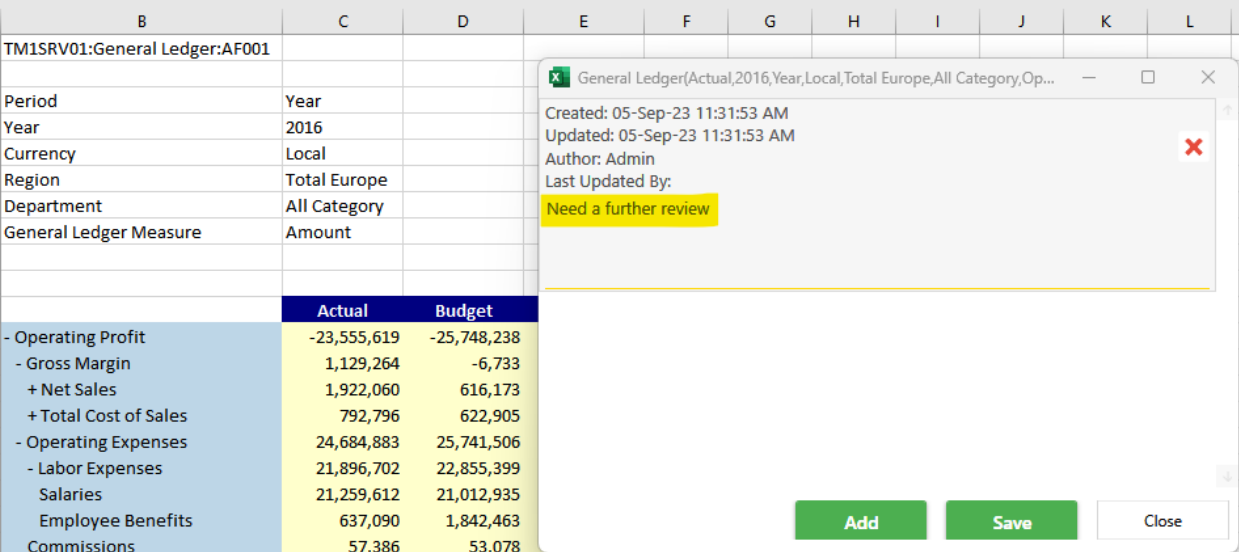Viewport: 1239px width, 552px height.
Task: Select the Period value 'Year' cell
Action: point(343,101)
